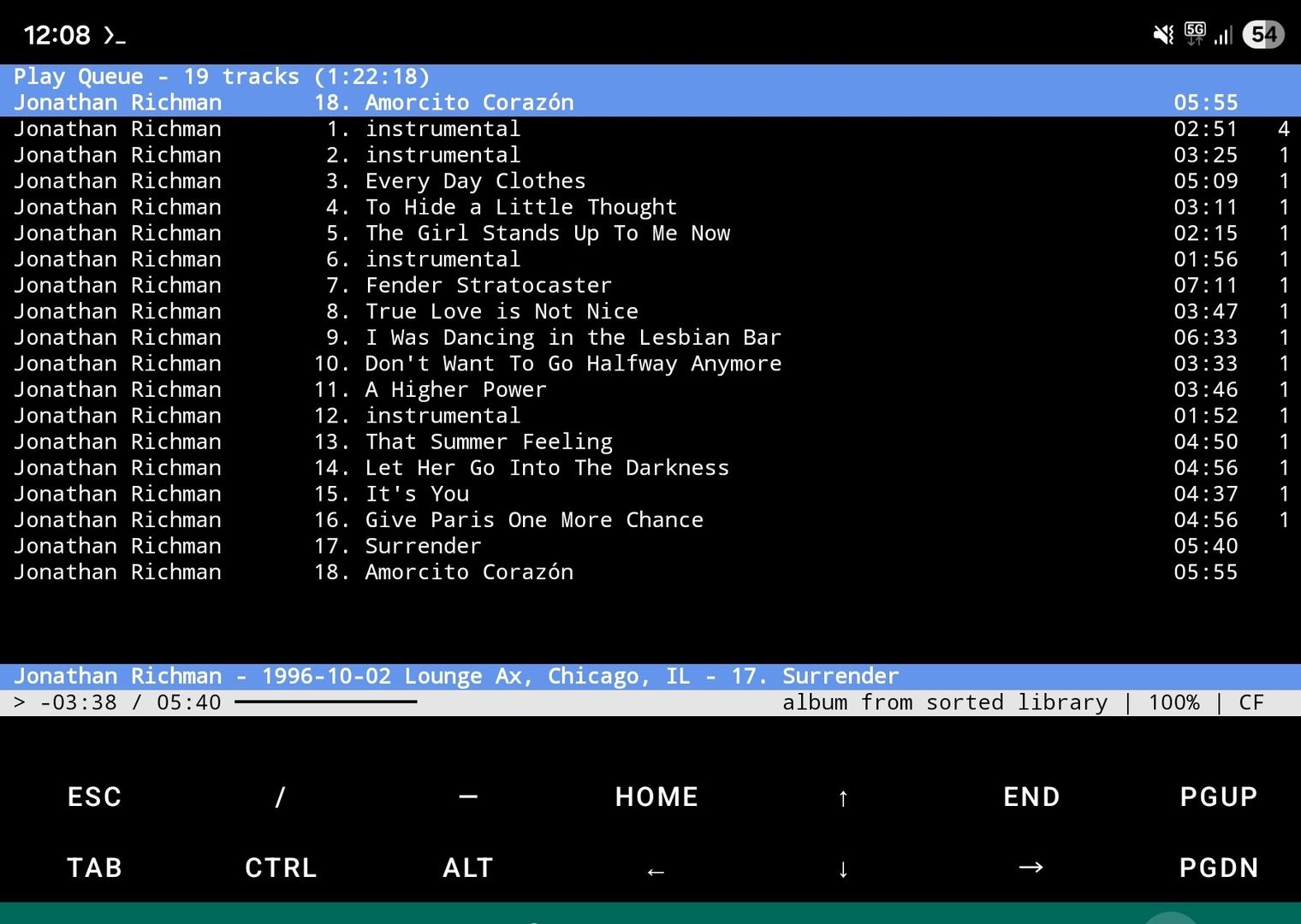This screenshot has width=1301, height=924.
Task: Select track 3. Every Day Clothes
Action: click(x=650, y=181)
